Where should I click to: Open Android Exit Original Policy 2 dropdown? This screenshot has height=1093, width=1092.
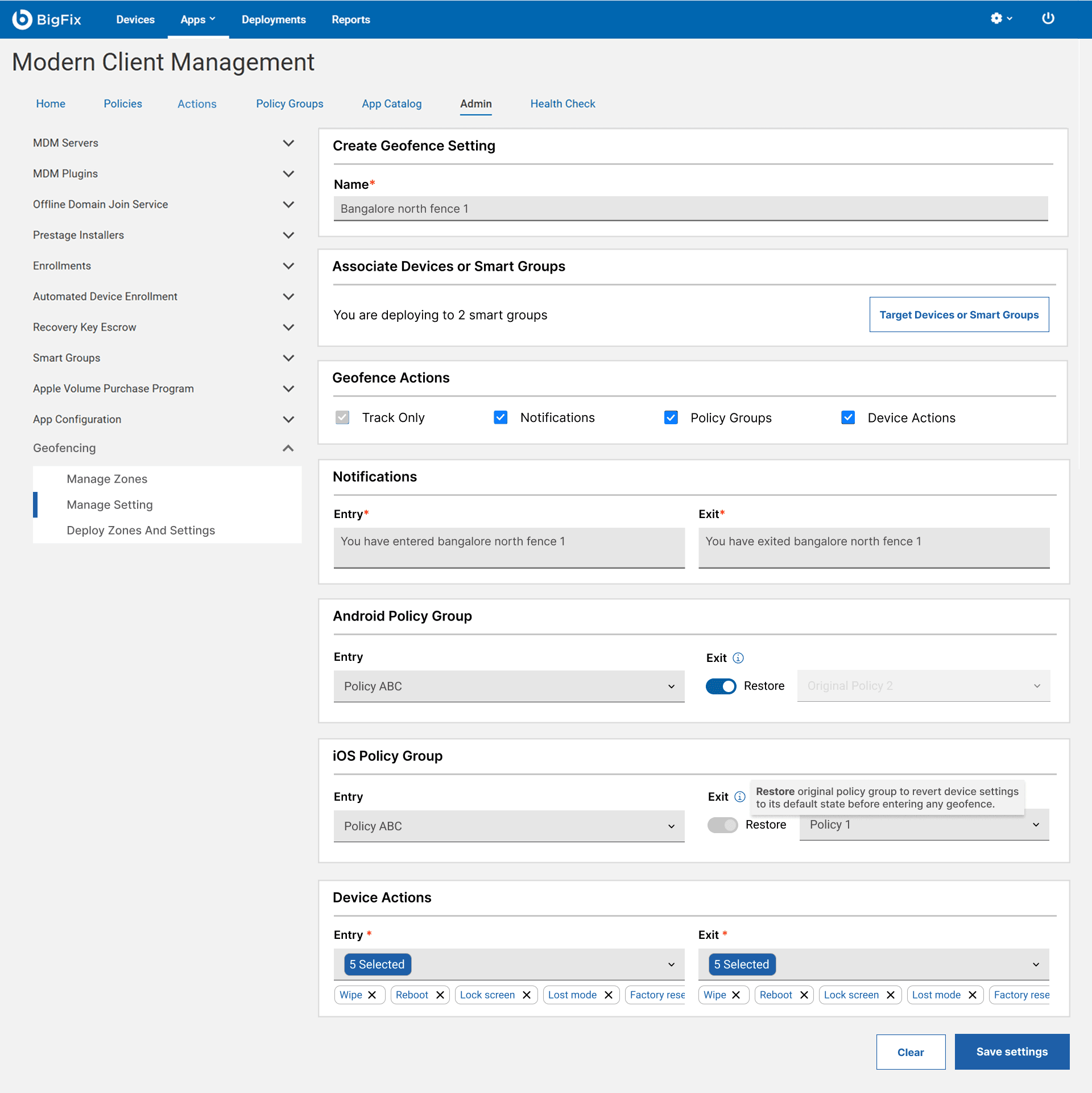[924, 686]
